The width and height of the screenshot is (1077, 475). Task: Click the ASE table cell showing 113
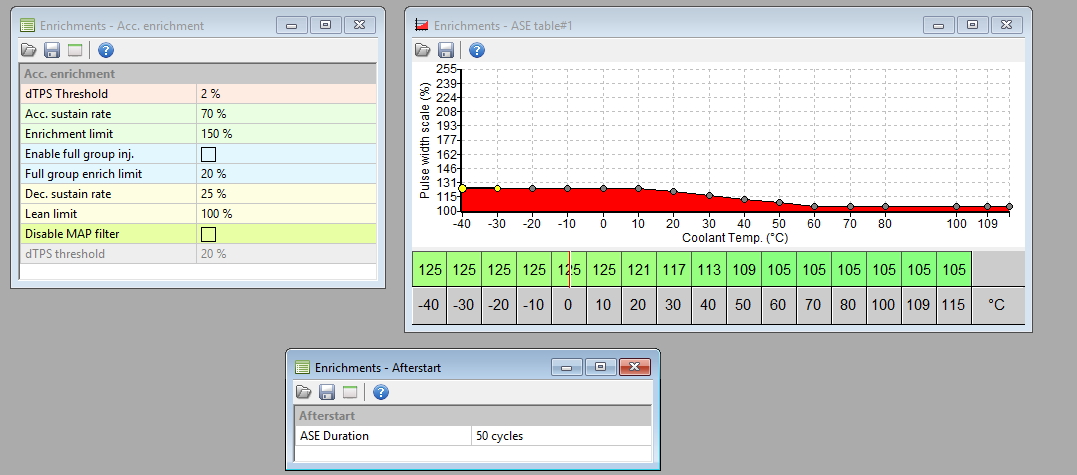pyautogui.click(x=708, y=269)
